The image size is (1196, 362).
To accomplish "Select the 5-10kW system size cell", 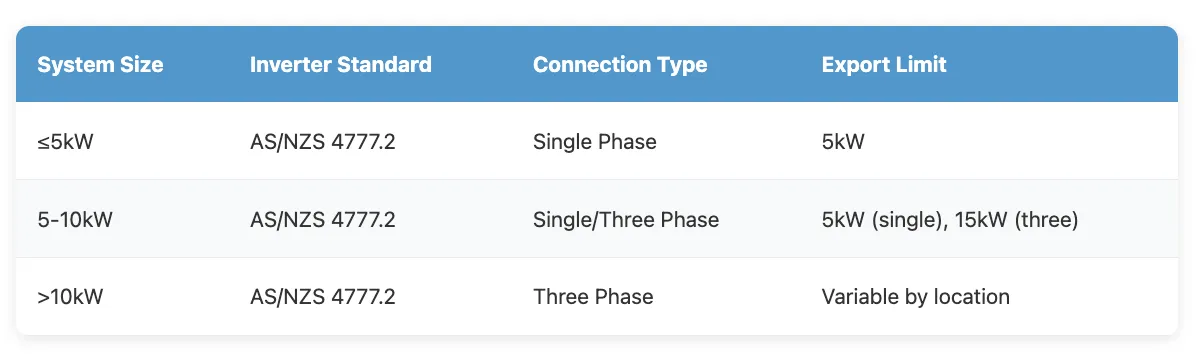I will (x=75, y=220).
